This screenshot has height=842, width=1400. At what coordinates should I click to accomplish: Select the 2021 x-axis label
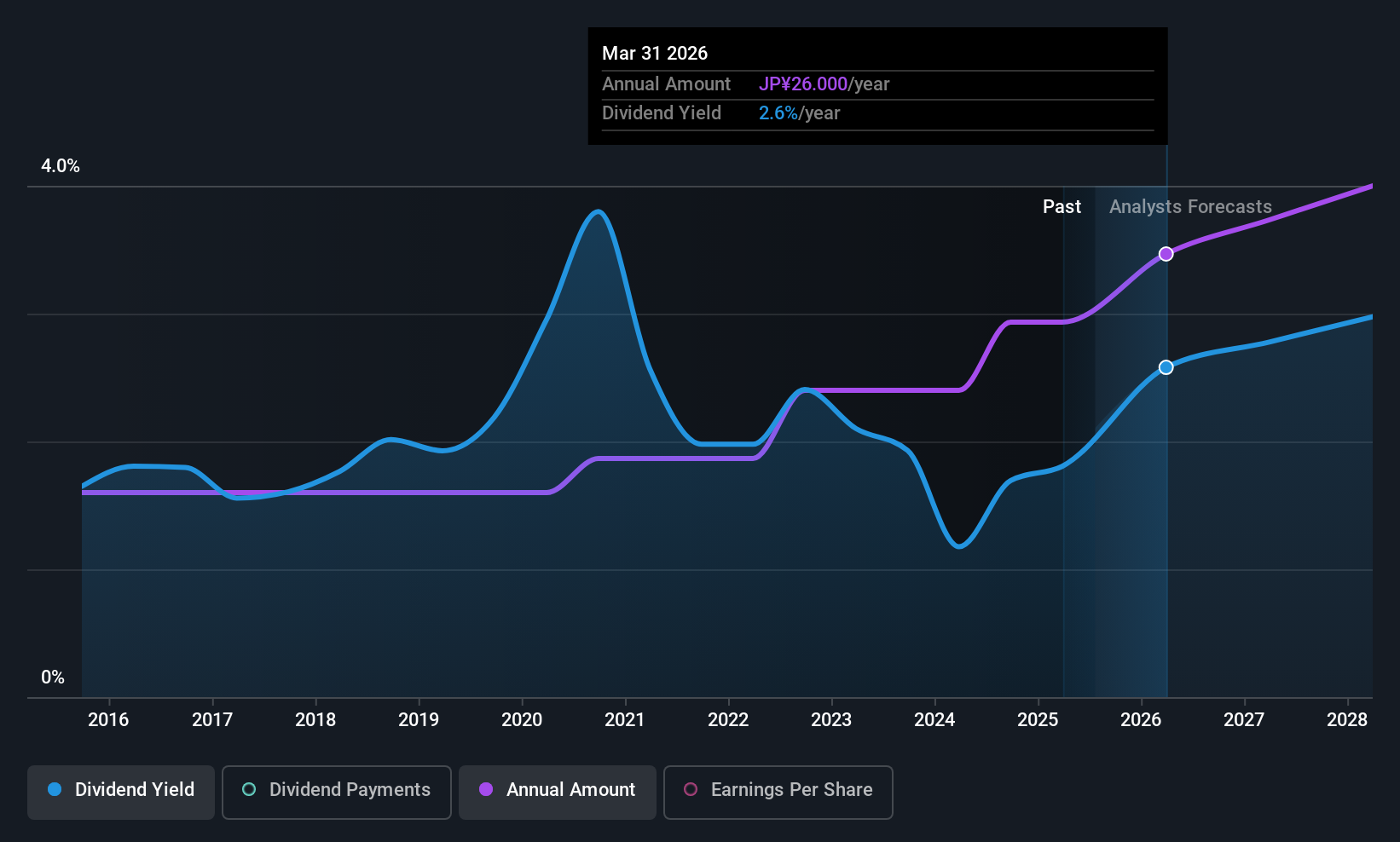click(625, 720)
